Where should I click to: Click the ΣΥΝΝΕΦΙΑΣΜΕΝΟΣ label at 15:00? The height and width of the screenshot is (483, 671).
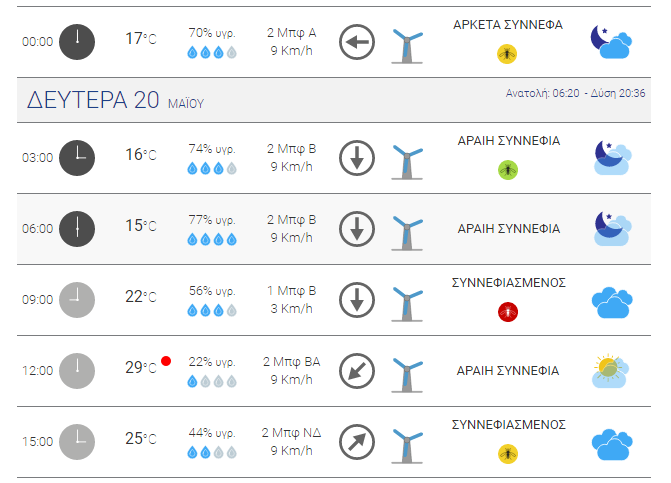click(509, 425)
